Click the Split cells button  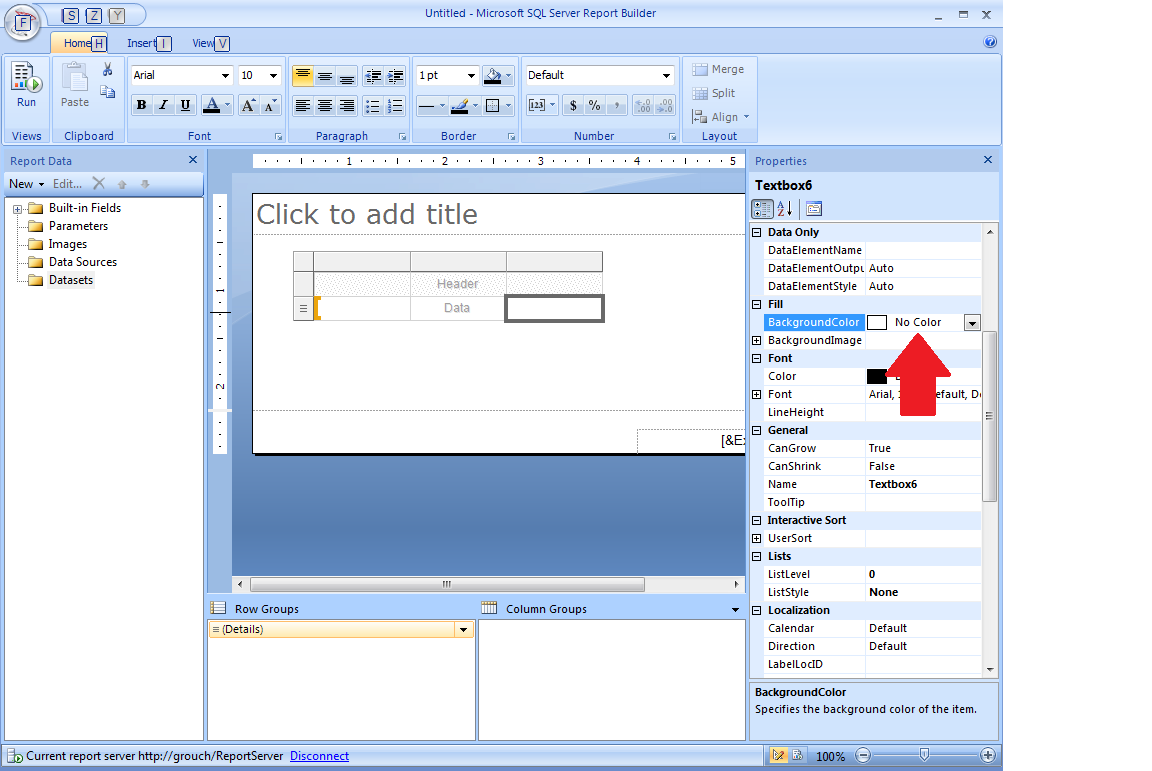713,93
